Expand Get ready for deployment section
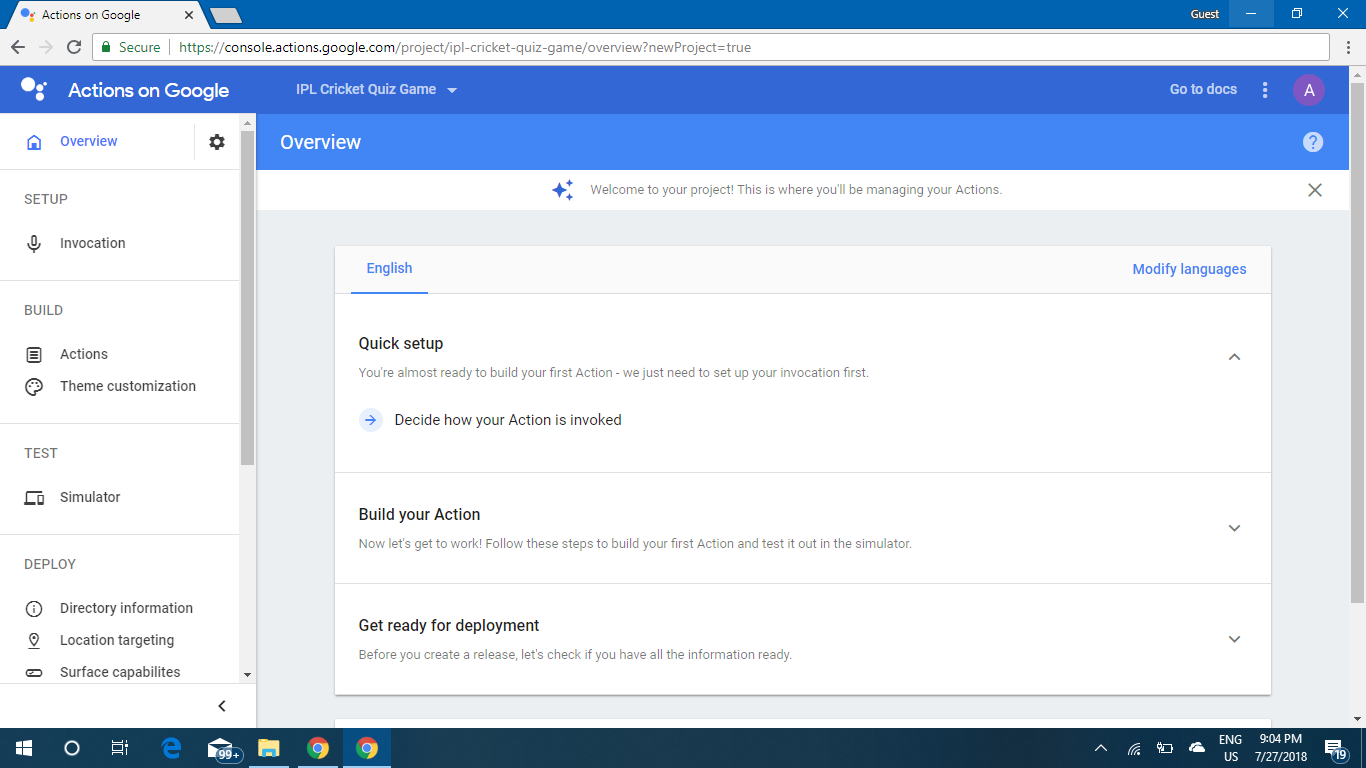The height and width of the screenshot is (768, 1366). point(1234,639)
